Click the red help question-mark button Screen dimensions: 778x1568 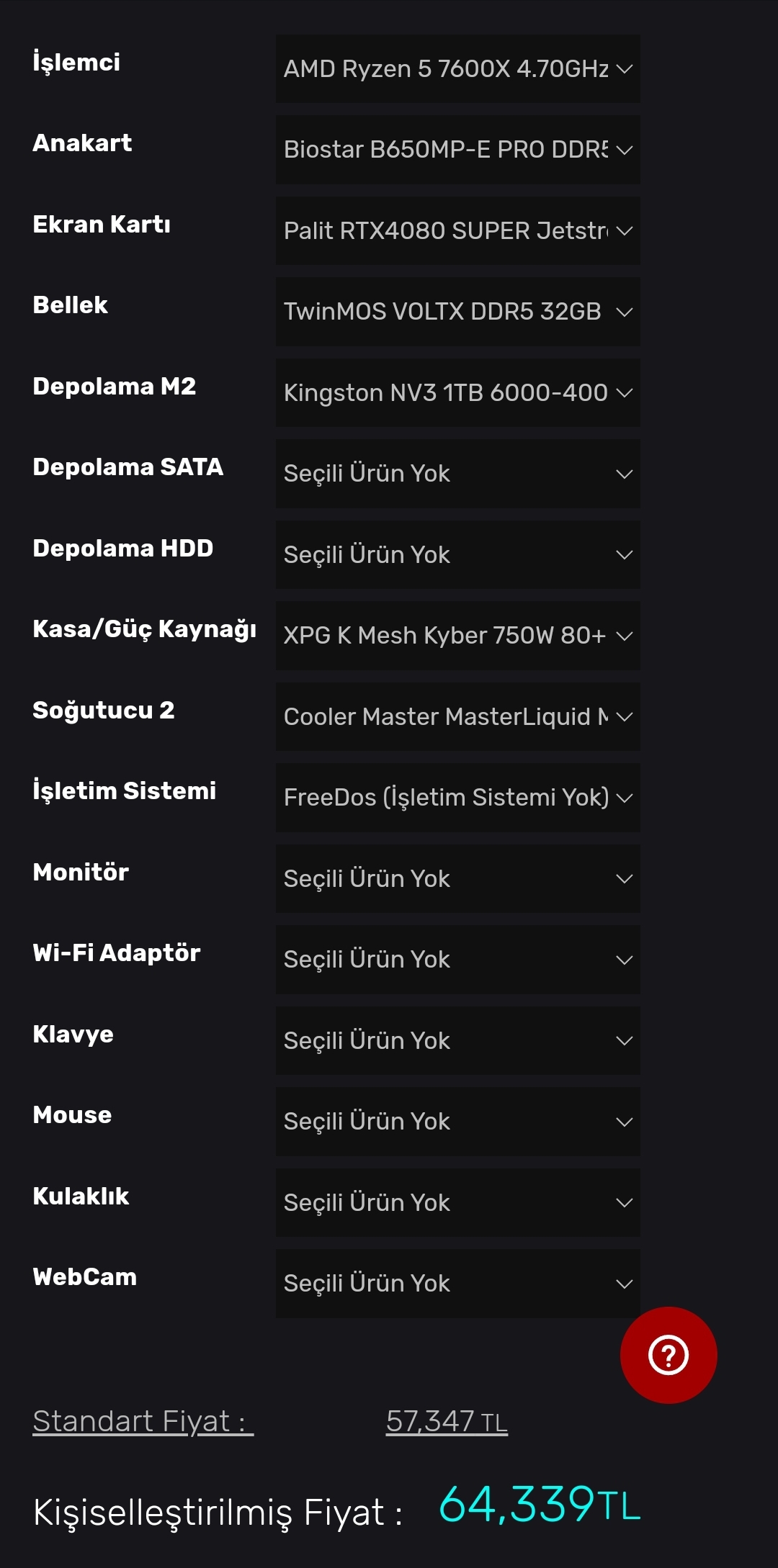click(x=668, y=1355)
